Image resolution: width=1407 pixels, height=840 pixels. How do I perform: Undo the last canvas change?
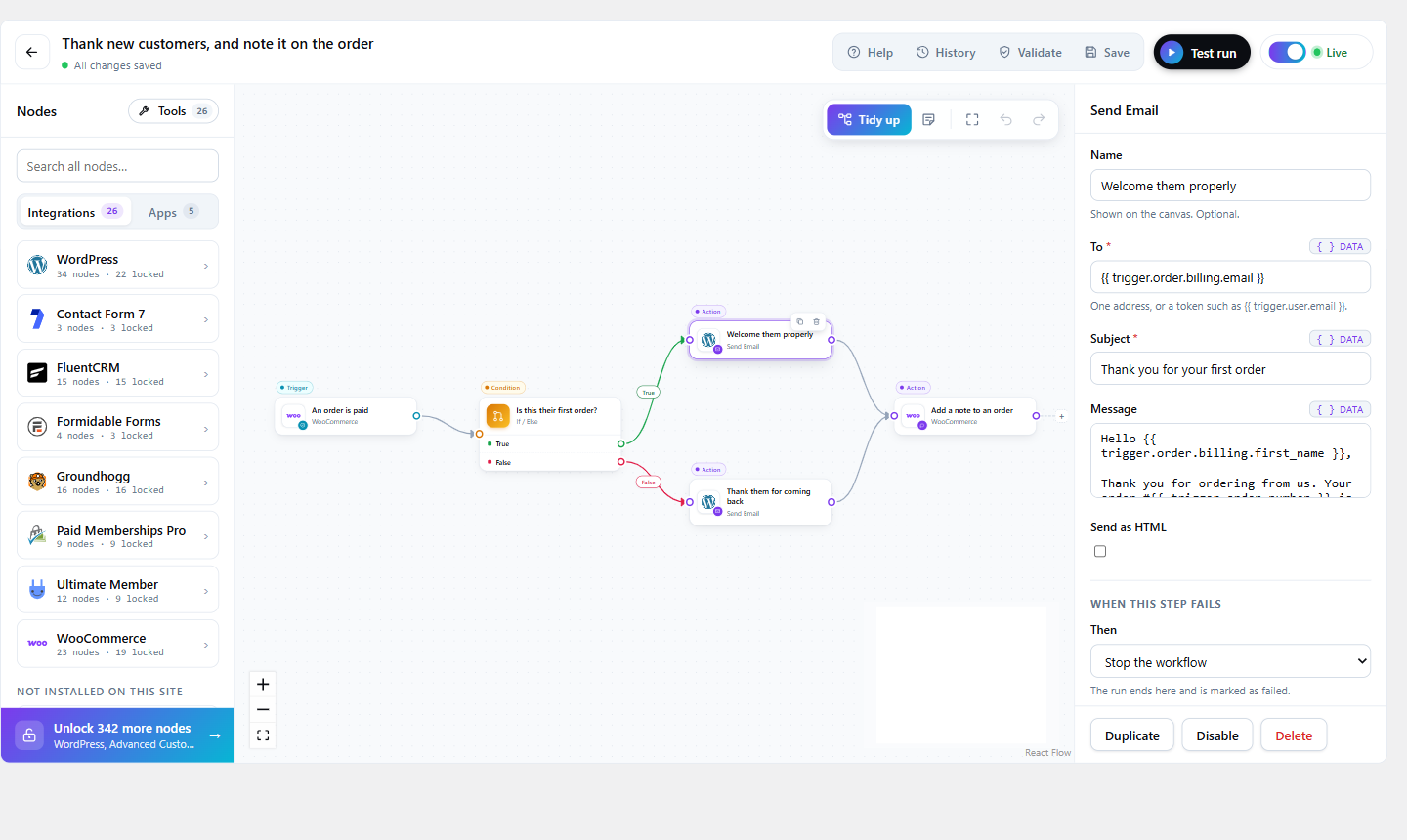coord(1005,119)
